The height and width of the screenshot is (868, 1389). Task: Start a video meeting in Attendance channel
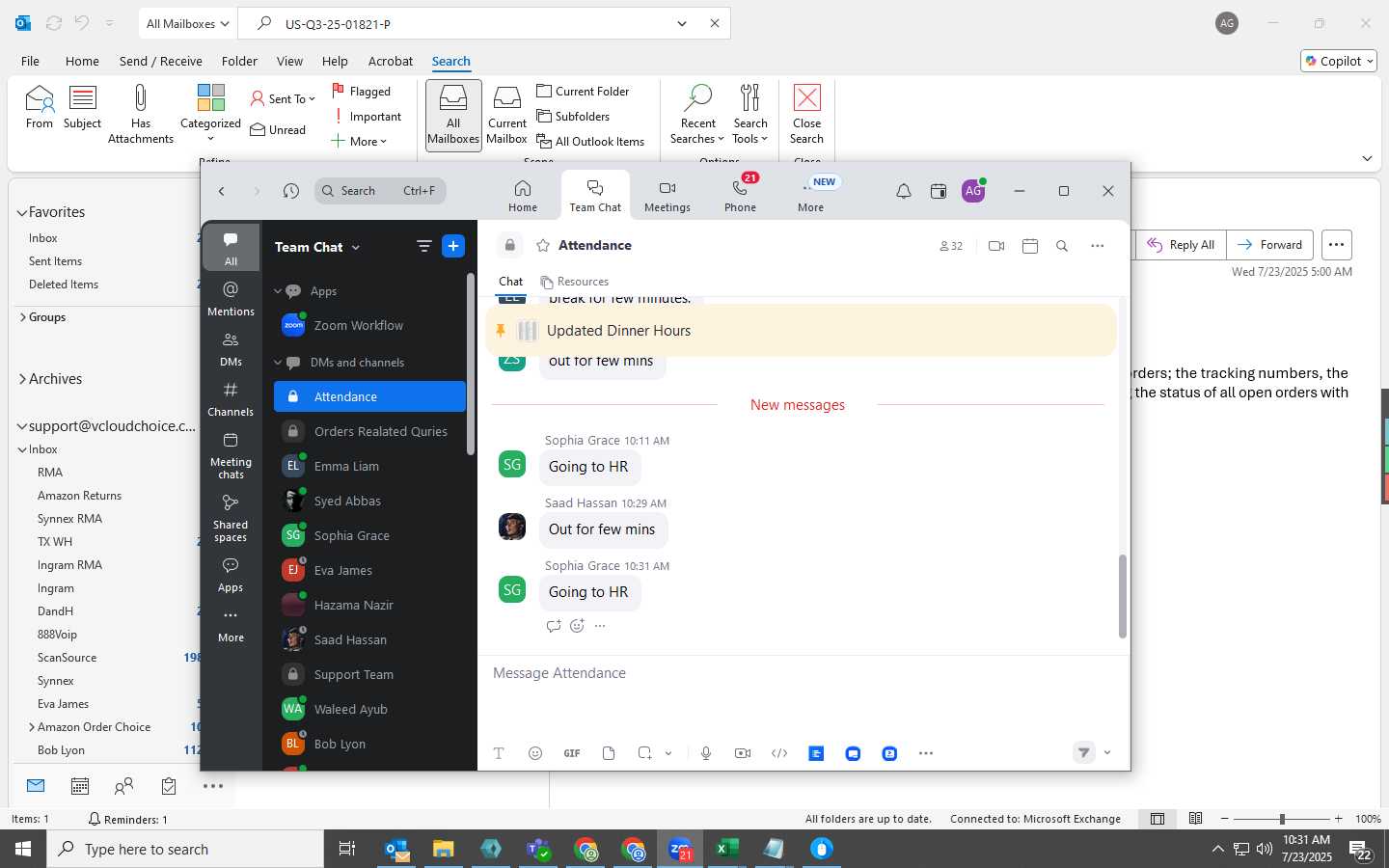click(x=996, y=246)
